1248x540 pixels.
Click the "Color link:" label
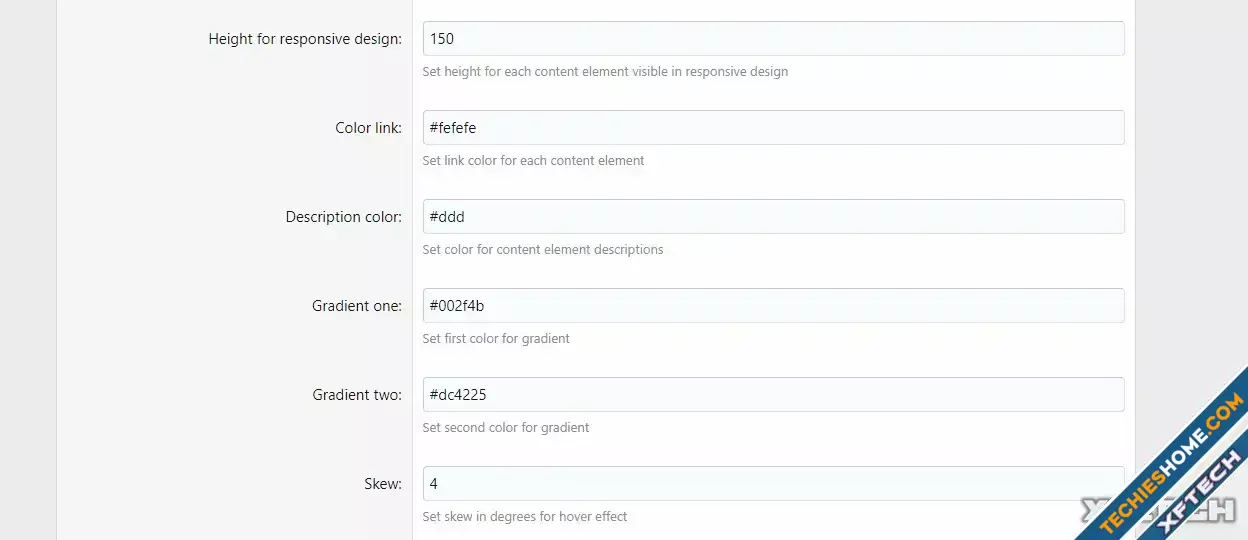point(368,128)
